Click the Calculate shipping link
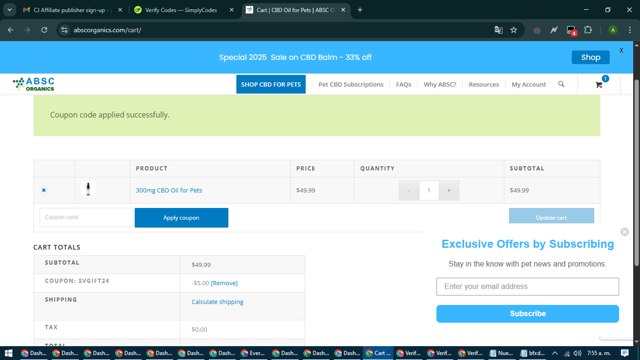Viewport: 640px width, 360px height. 217,302
